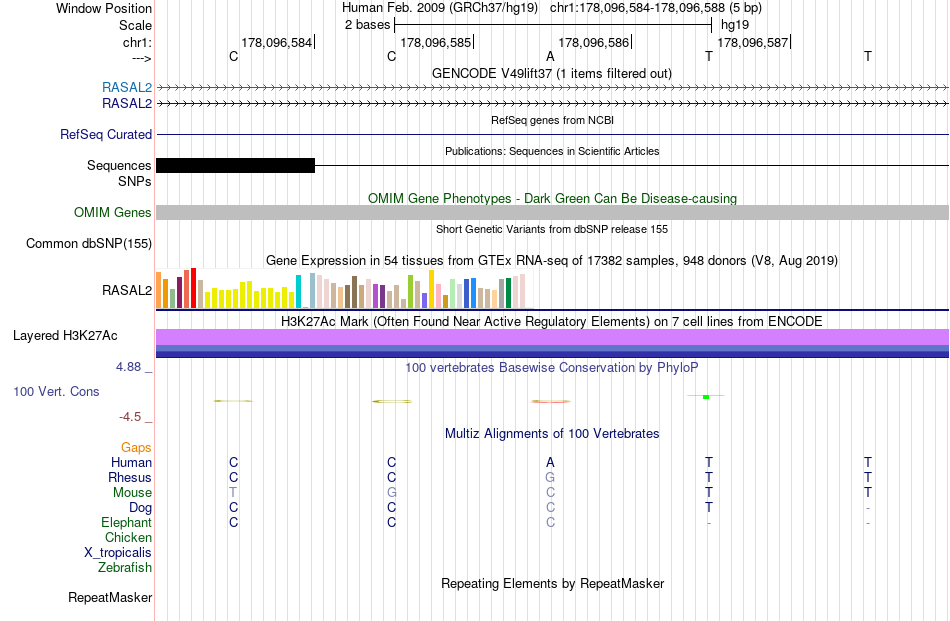The width and height of the screenshot is (950, 621).
Task: Open the OMIM Genes track label
Action: coord(112,213)
